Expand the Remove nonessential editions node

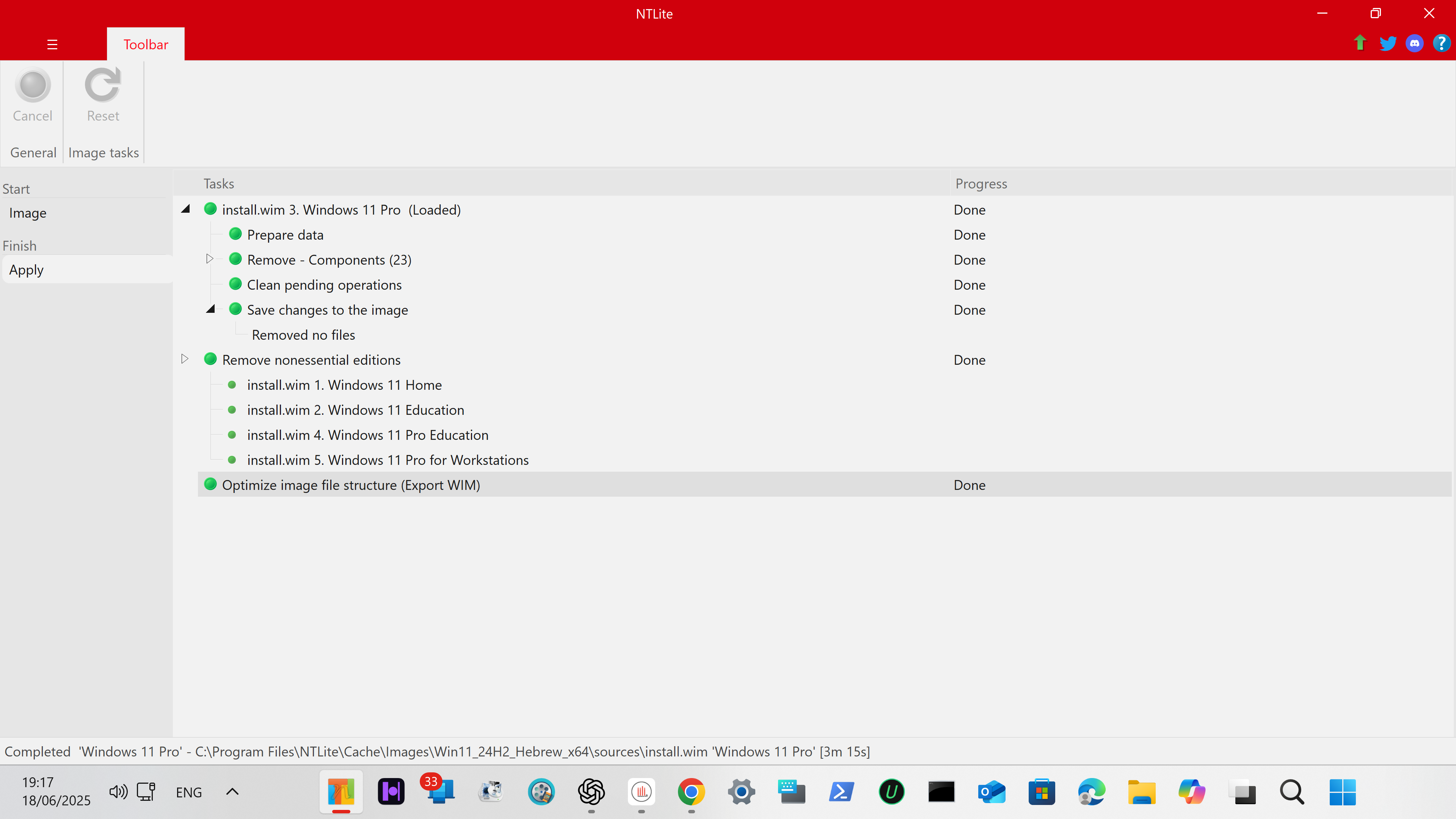click(185, 359)
